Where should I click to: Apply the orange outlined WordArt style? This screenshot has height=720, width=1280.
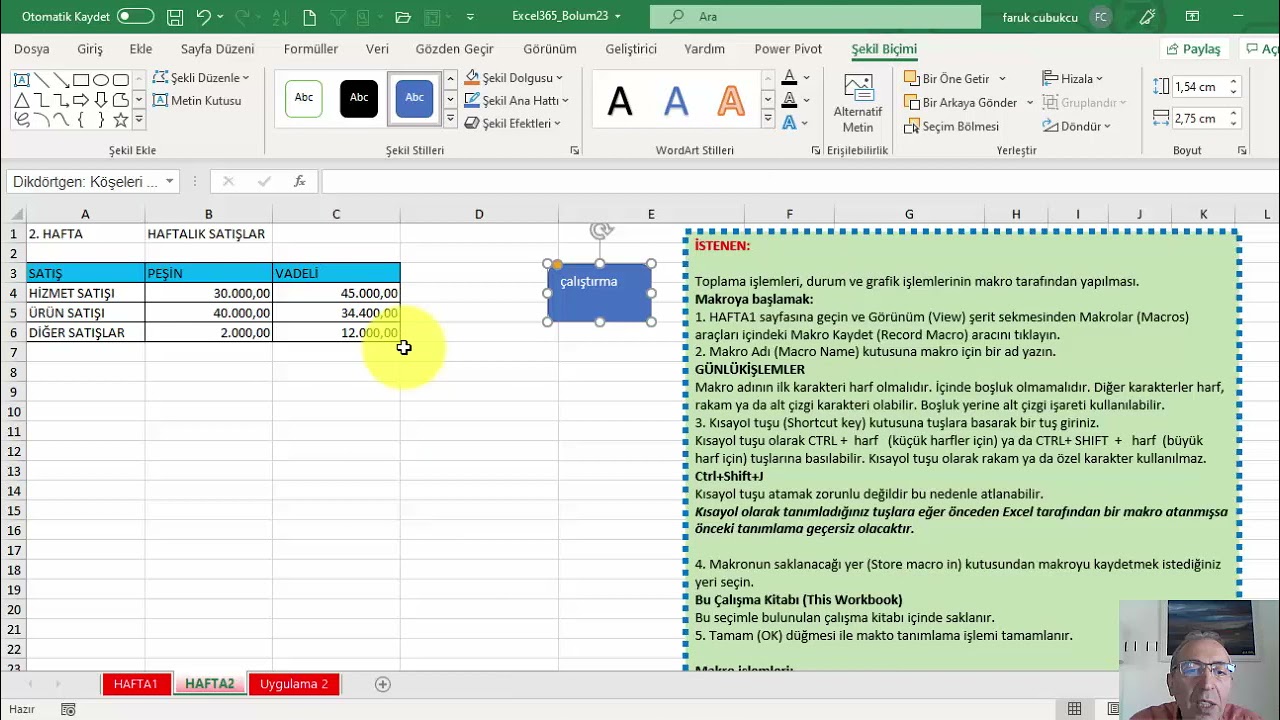click(x=731, y=100)
